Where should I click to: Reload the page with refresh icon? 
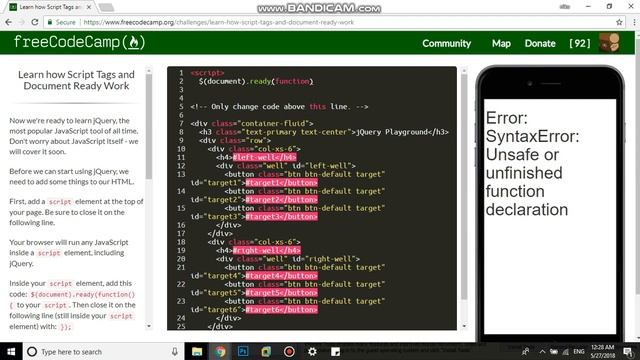[x=35, y=22]
